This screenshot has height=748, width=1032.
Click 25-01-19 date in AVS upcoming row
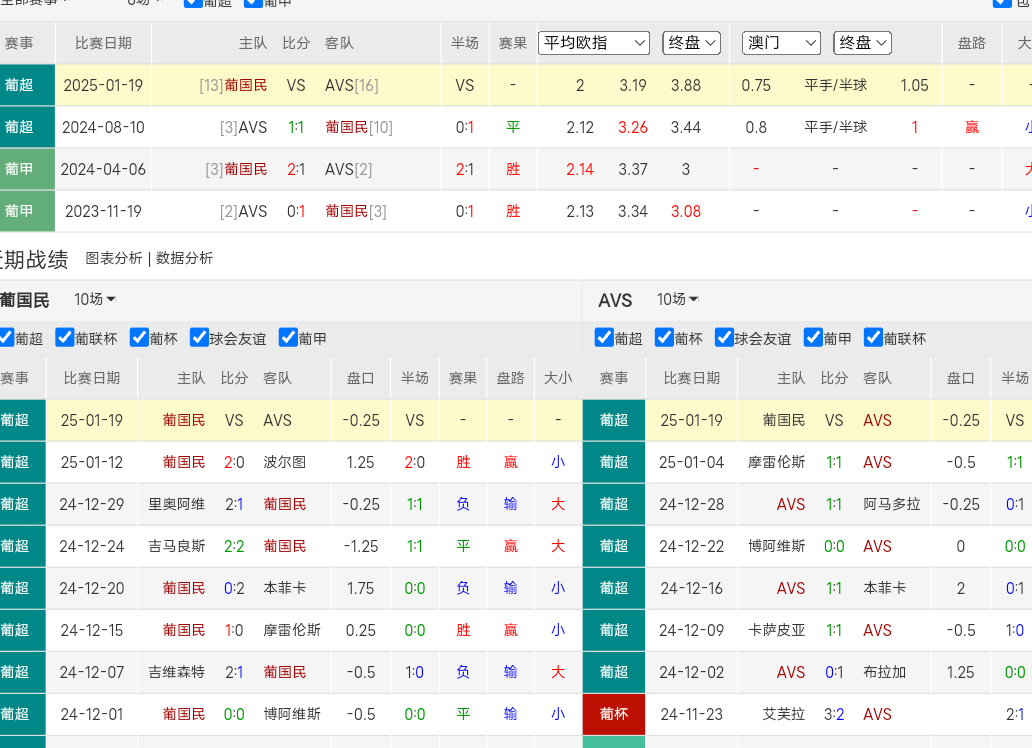[x=691, y=420]
